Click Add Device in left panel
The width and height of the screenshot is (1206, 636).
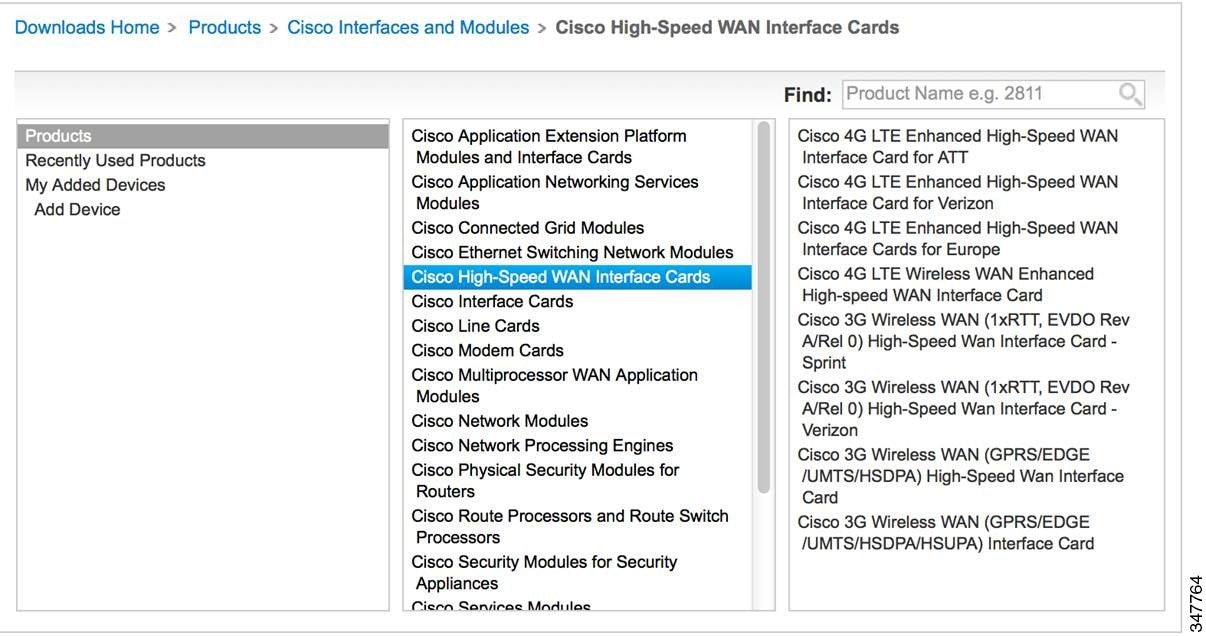(x=77, y=209)
